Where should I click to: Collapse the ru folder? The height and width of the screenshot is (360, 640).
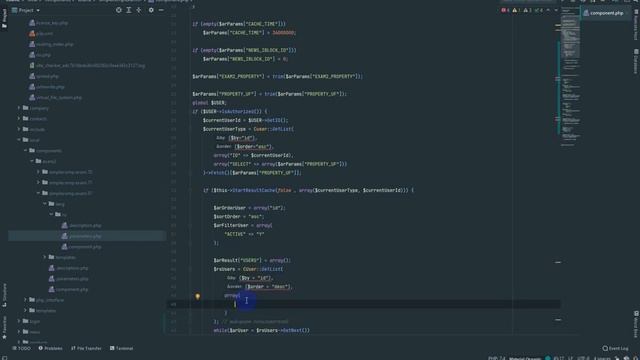pos(51,214)
